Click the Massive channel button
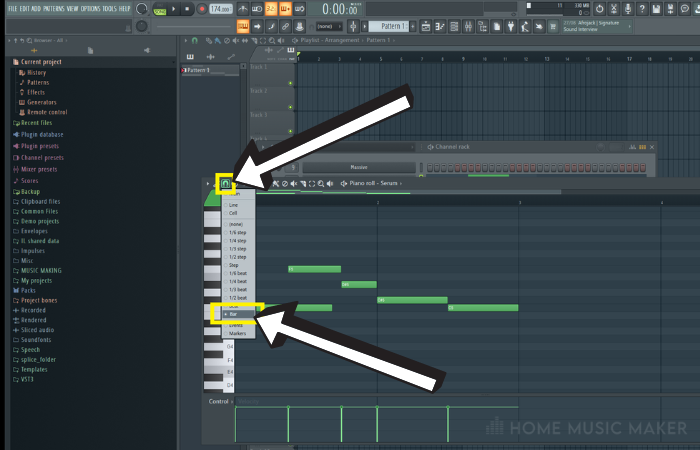The image size is (700, 450). pyautogui.click(x=359, y=167)
